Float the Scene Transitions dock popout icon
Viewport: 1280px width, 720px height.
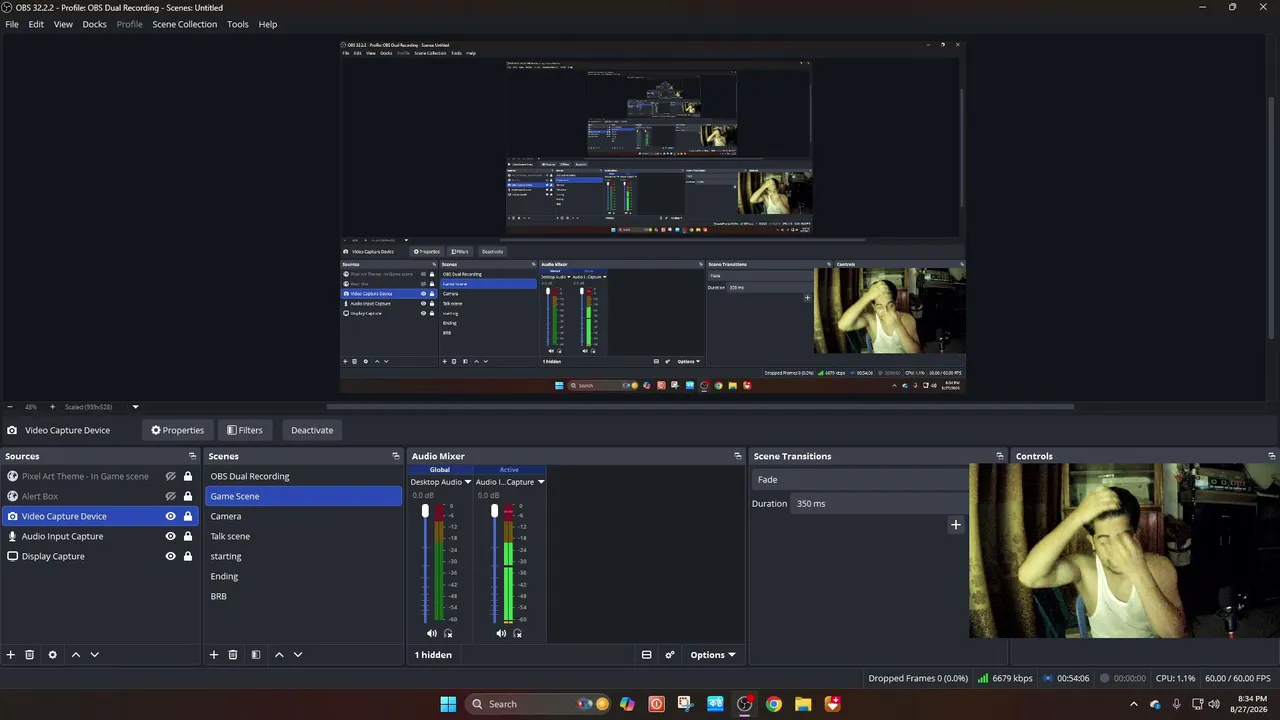tap(1000, 456)
